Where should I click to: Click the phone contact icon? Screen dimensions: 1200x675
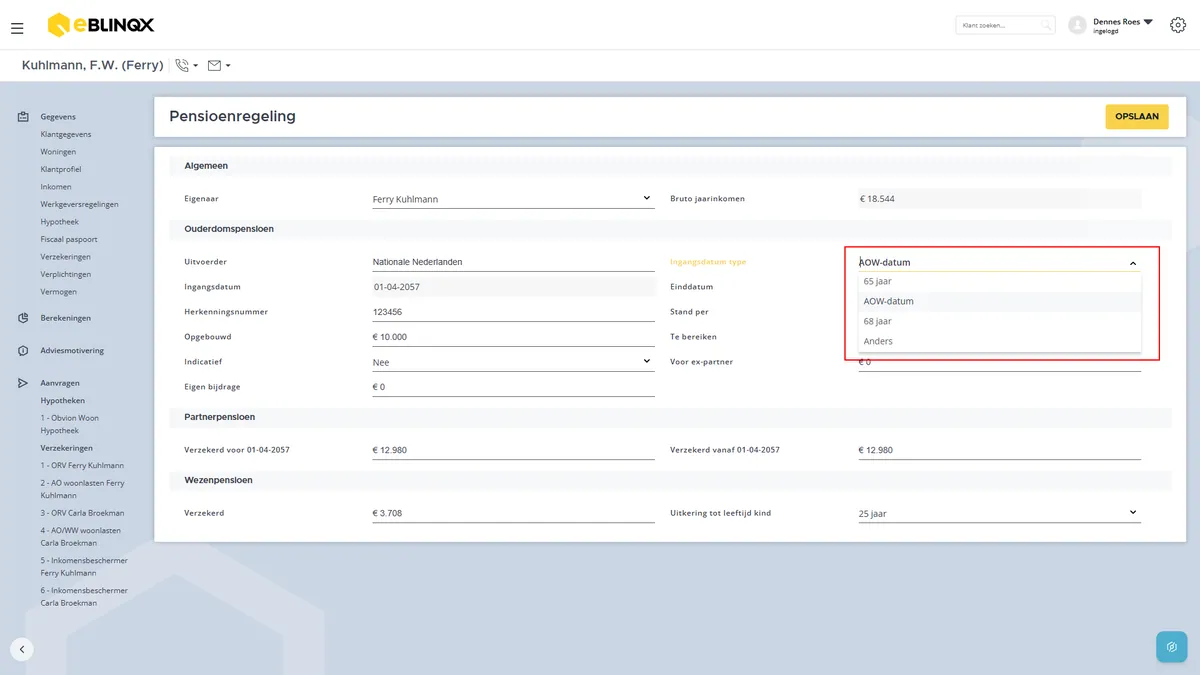[182, 65]
